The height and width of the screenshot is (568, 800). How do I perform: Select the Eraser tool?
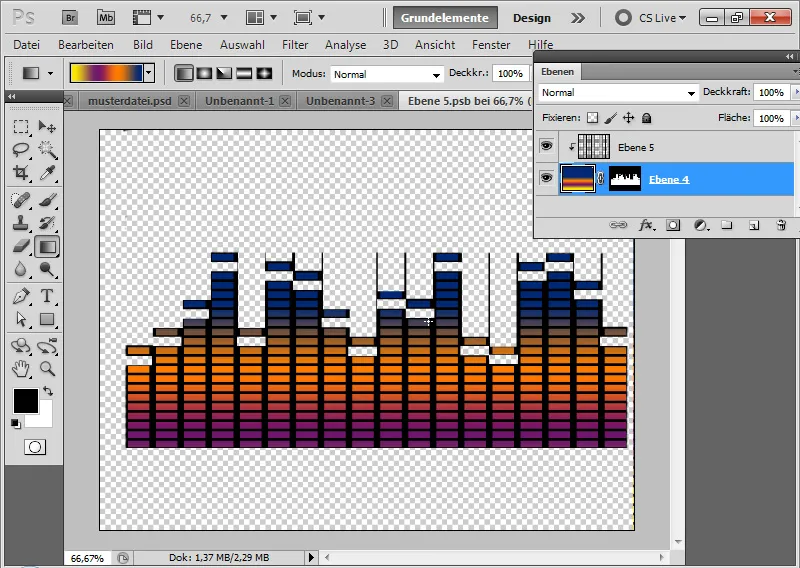tap(21, 246)
